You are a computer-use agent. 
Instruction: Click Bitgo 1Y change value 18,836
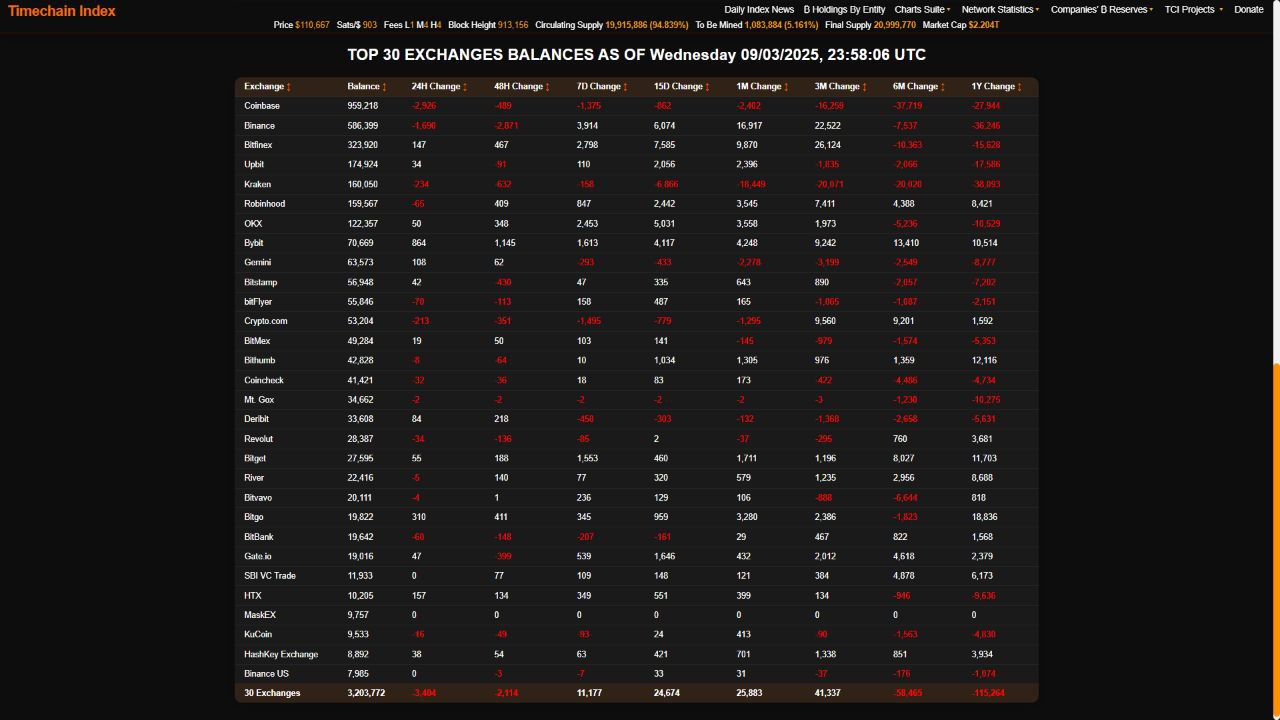984,517
